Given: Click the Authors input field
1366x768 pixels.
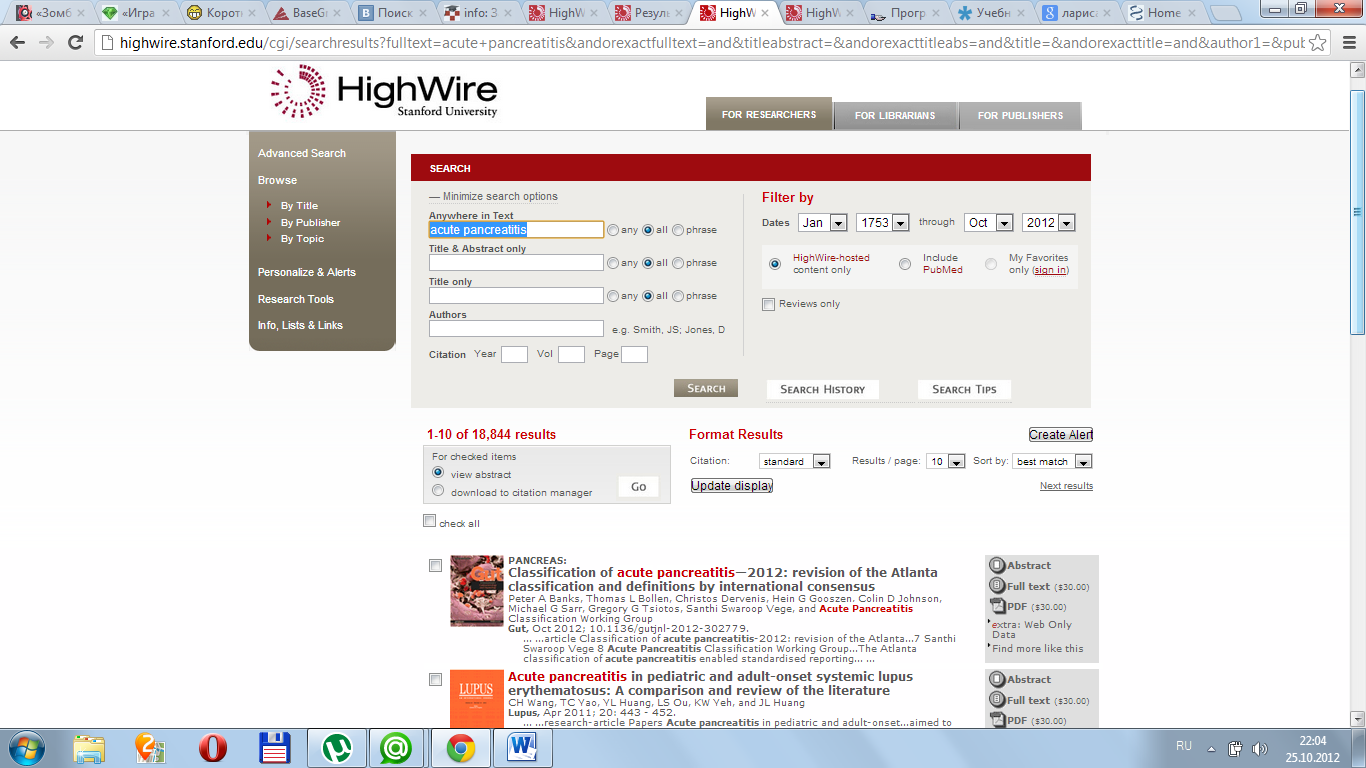Looking at the screenshot, I should tap(516, 329).
